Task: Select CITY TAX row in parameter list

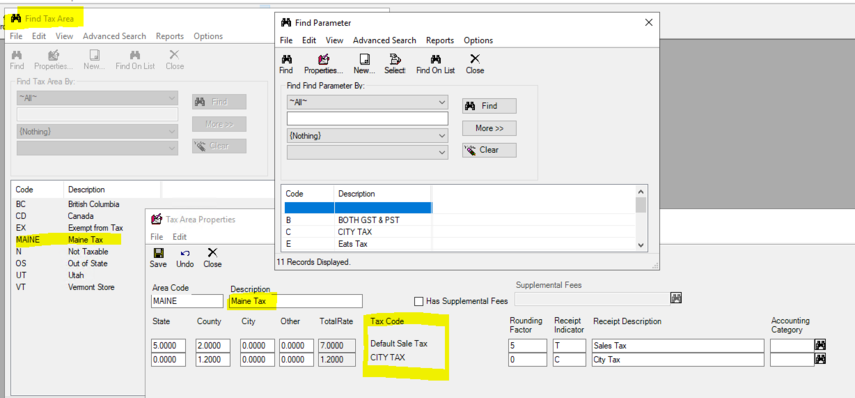Action: [357, 232]
